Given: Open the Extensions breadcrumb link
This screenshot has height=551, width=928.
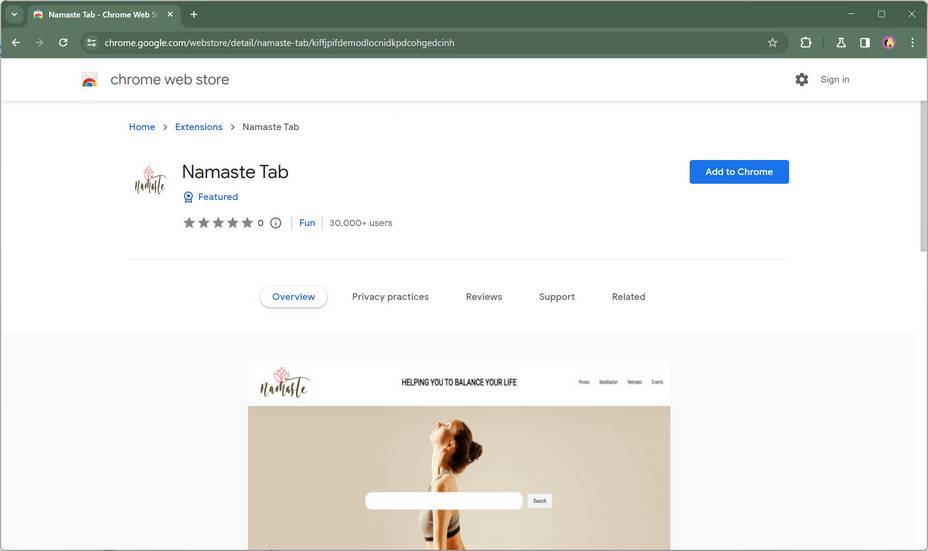Looking at the screenshot, I should pyautogui.click(x=199, y=127).
